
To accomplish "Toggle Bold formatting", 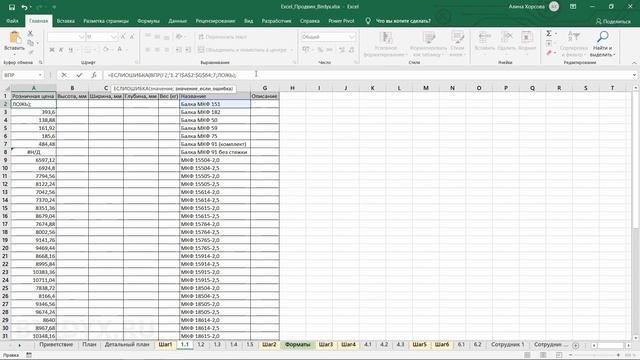I will (x=52, y=50).
